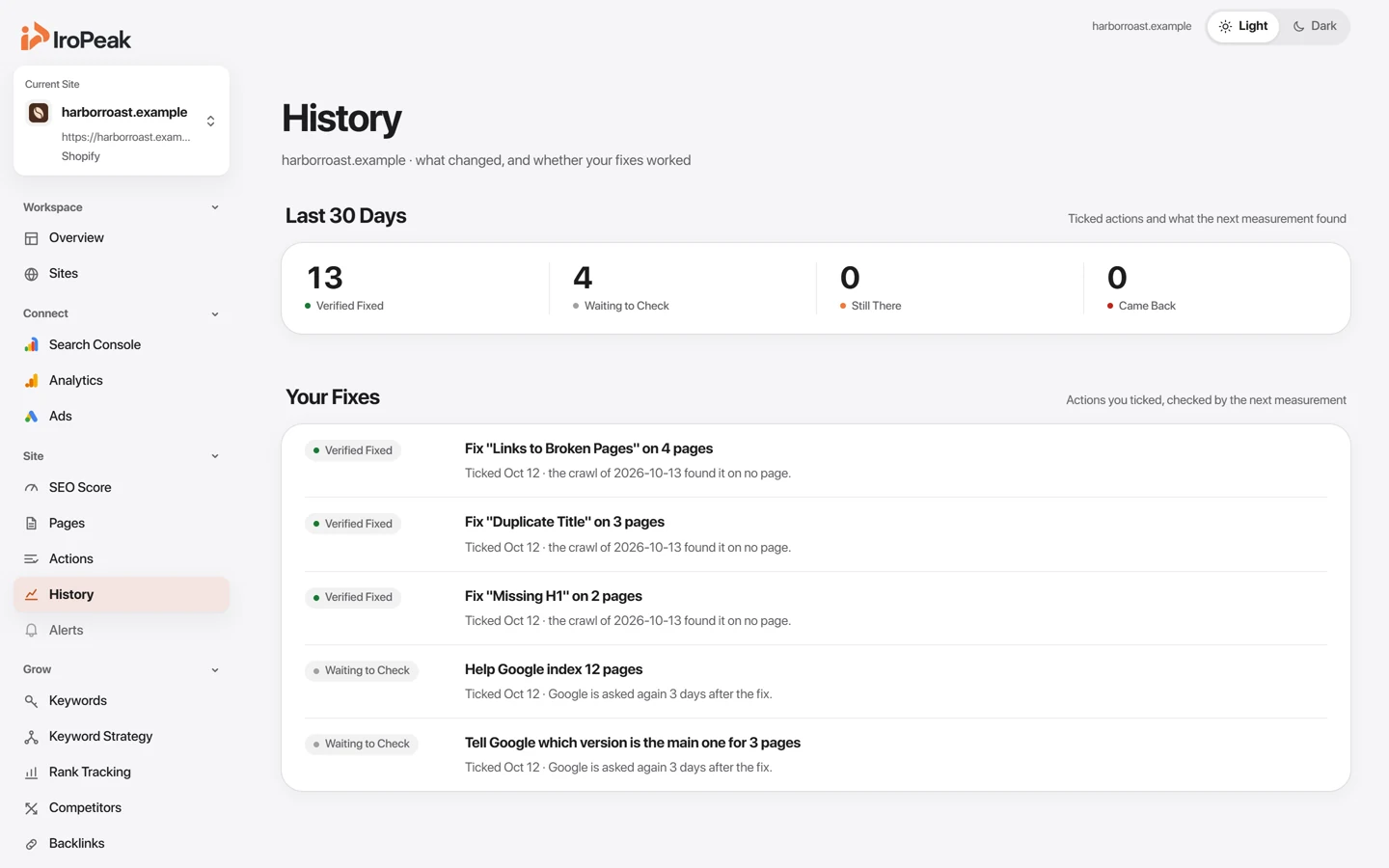Open Overview in the sidebar
This screenshot has height=868, width=1389.
(x=122, y=238)
